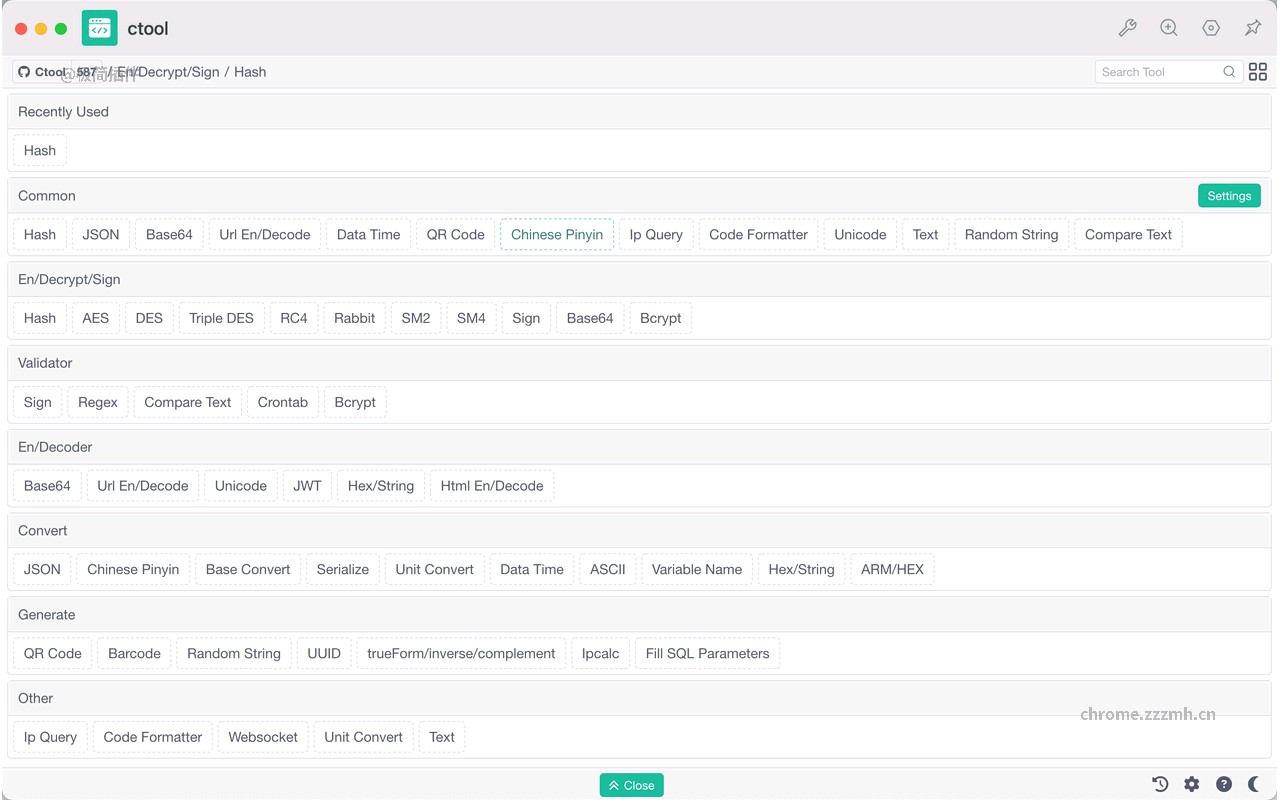Image resolution: width=1280 pixels, height=800 pixels.
Task: Open the Regex validator tool
Action: click(x=98, y=403)
